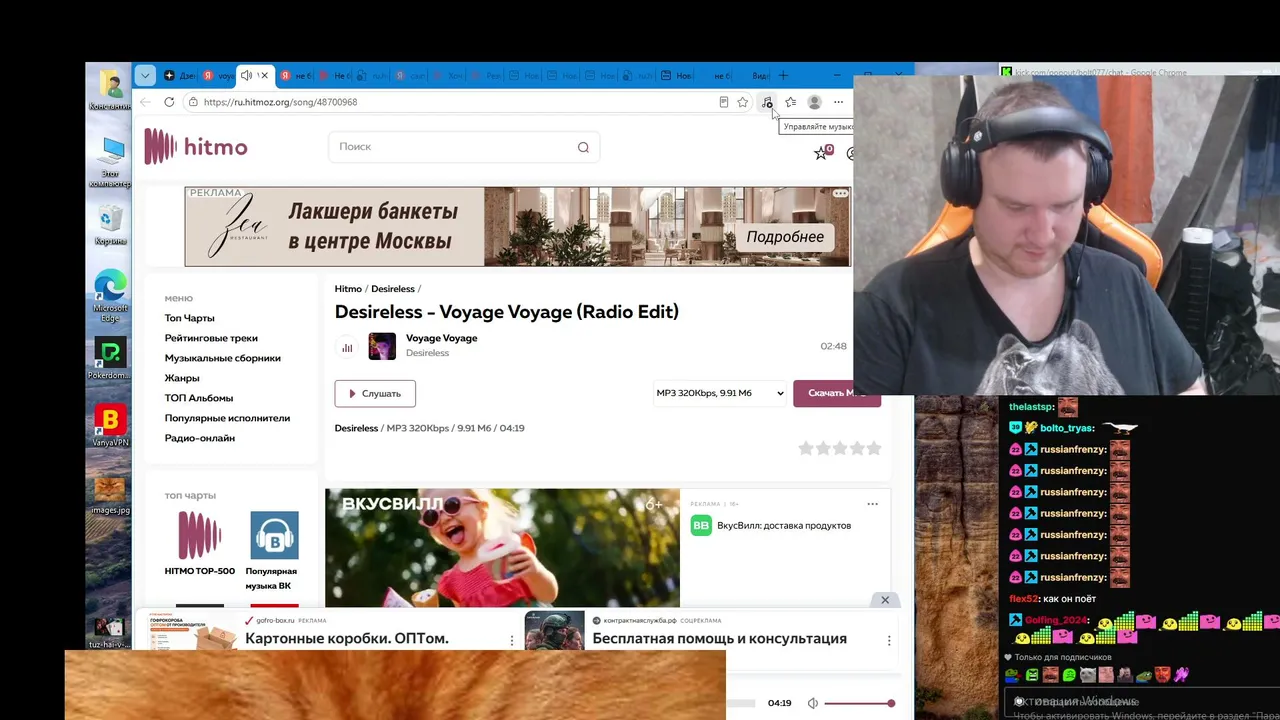1280x720 pixels.
Task: Select the This PC desktop icon
Action: [x=110, y=162]
